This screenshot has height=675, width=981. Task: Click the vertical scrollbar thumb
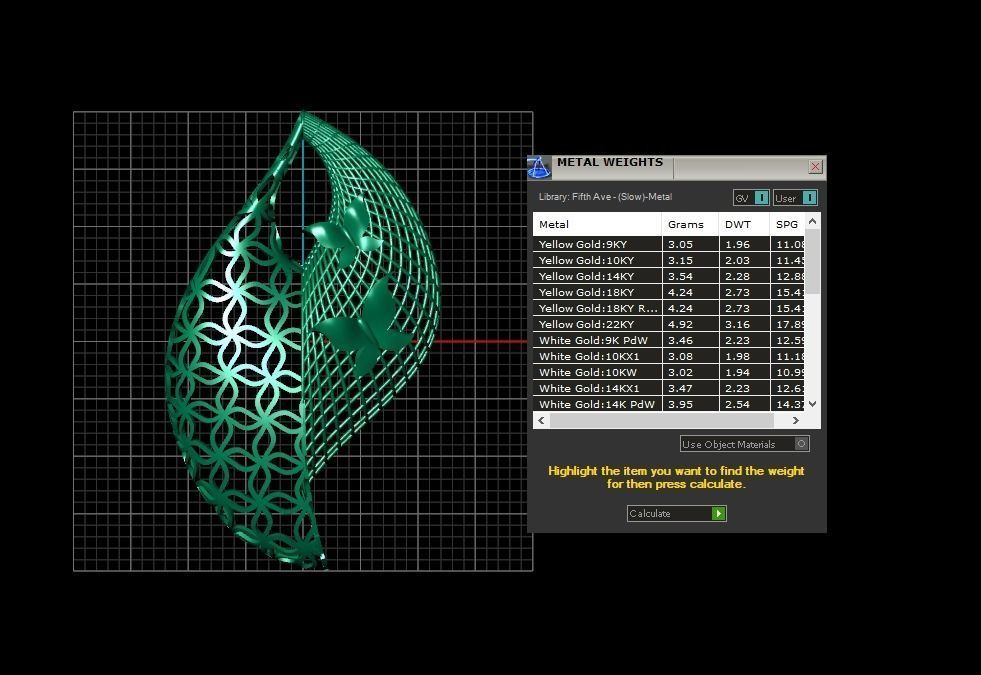812,261
